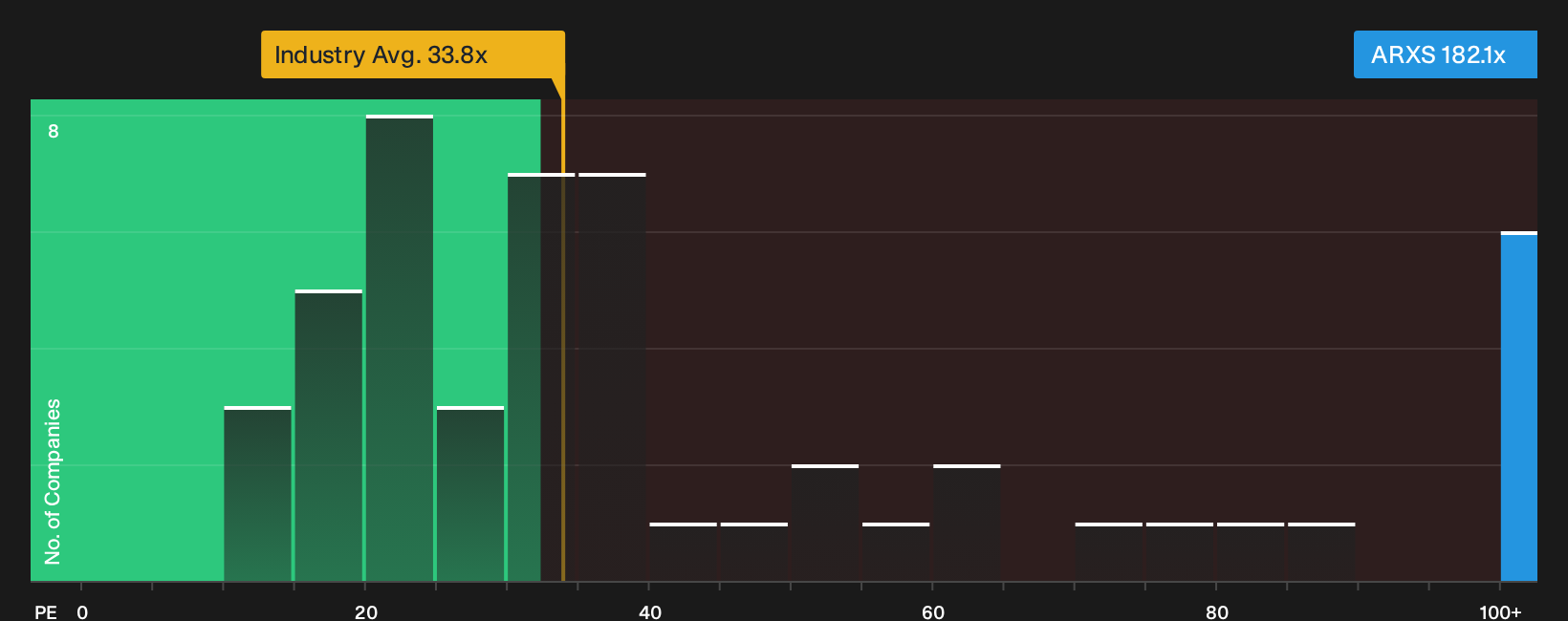Screen dimensions: 1568x621
Task: Click the histogram bar at PE 50-55
Action: 825,523
